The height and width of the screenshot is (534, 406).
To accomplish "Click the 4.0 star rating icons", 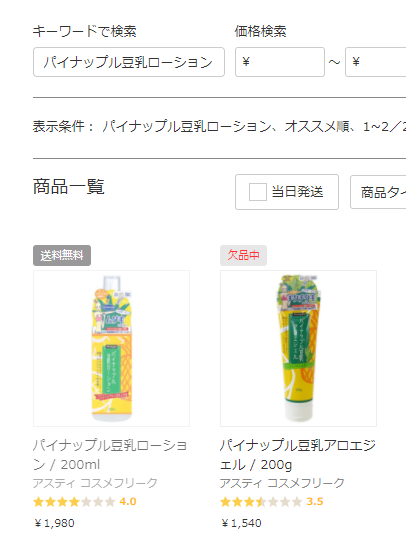I will pos(74,502).
